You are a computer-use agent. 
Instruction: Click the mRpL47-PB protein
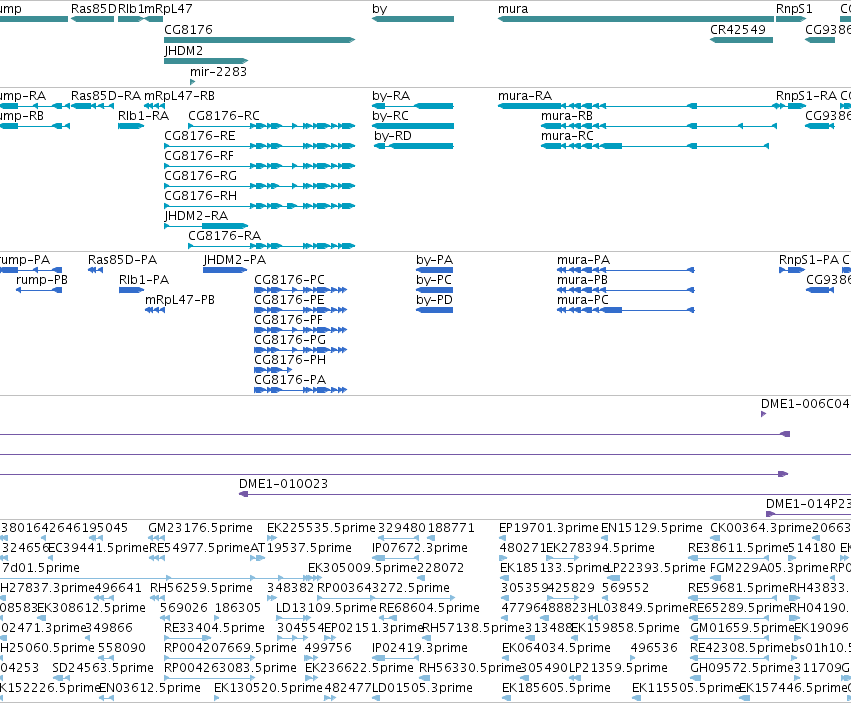tap(155, 310)
